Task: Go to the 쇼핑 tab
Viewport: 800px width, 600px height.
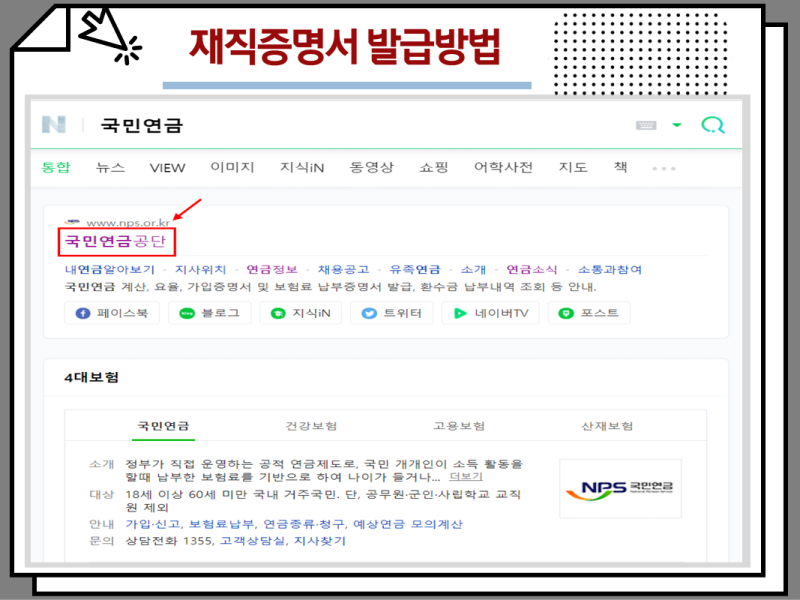Action: (434, 167)
